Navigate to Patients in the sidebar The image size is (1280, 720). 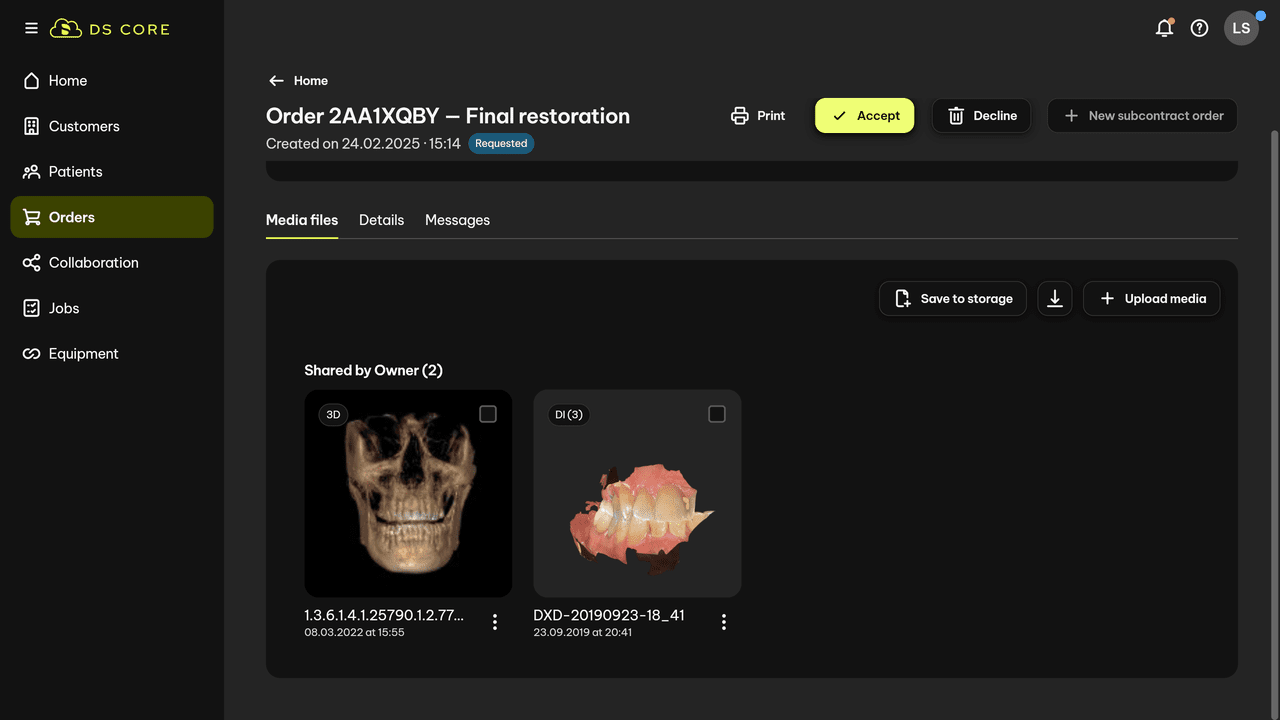click(75, 172)
